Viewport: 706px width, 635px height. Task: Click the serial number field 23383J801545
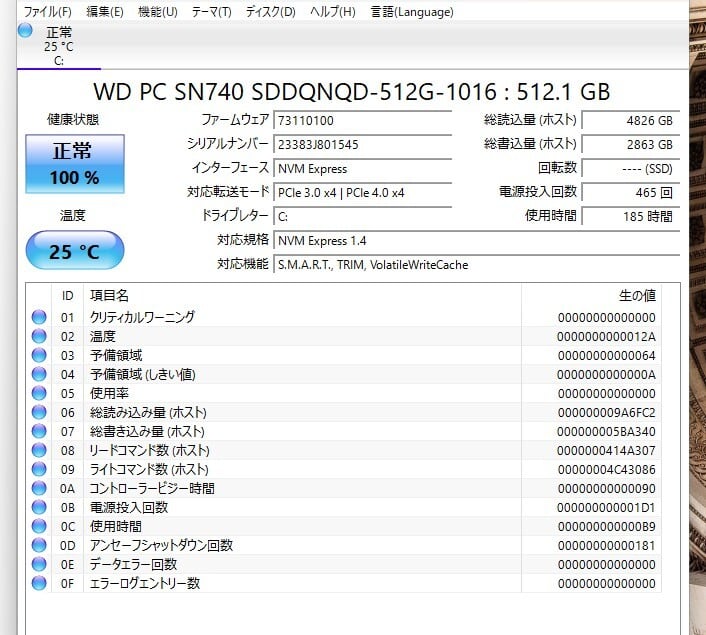pyautogui.click(x=362, y=144)
